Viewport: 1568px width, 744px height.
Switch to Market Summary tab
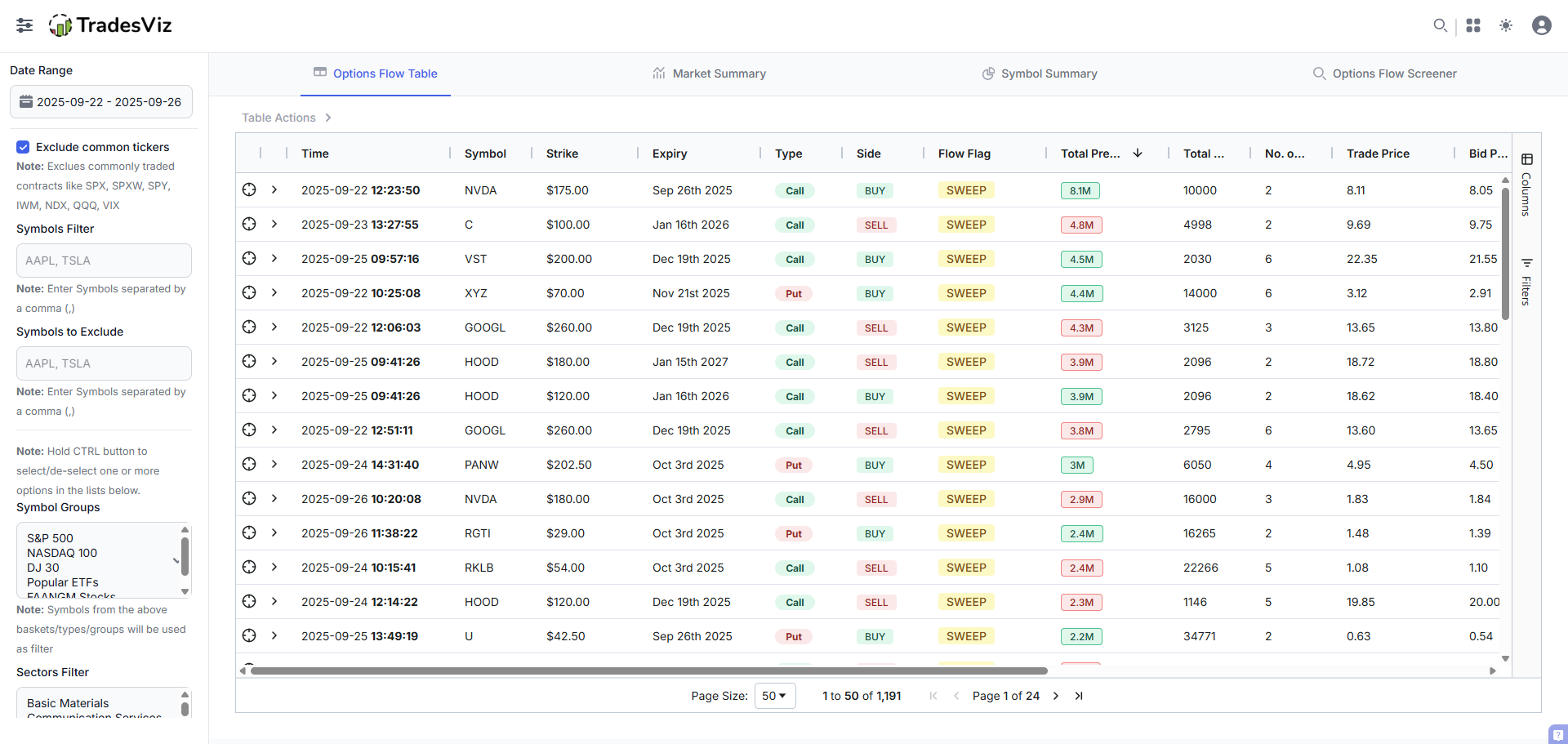click(709, 74)
